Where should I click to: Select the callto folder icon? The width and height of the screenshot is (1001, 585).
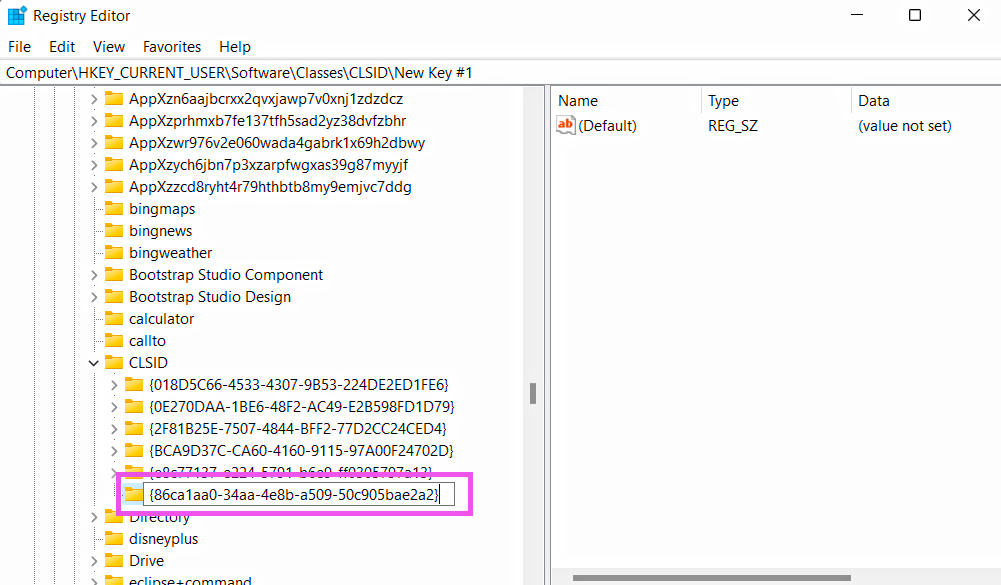(x=114, y=340)
